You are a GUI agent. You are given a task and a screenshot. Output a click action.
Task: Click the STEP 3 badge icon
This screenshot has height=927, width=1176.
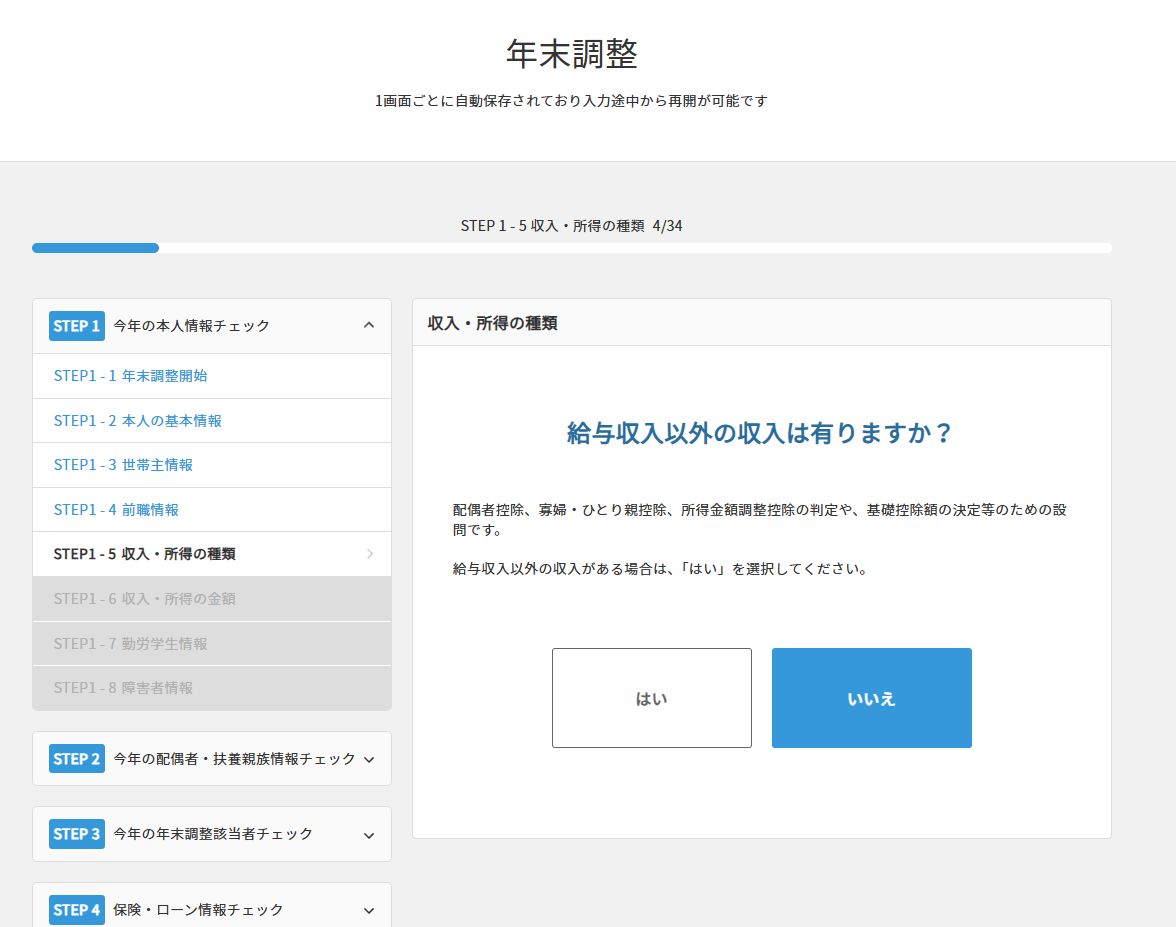[x=76, y=833]
